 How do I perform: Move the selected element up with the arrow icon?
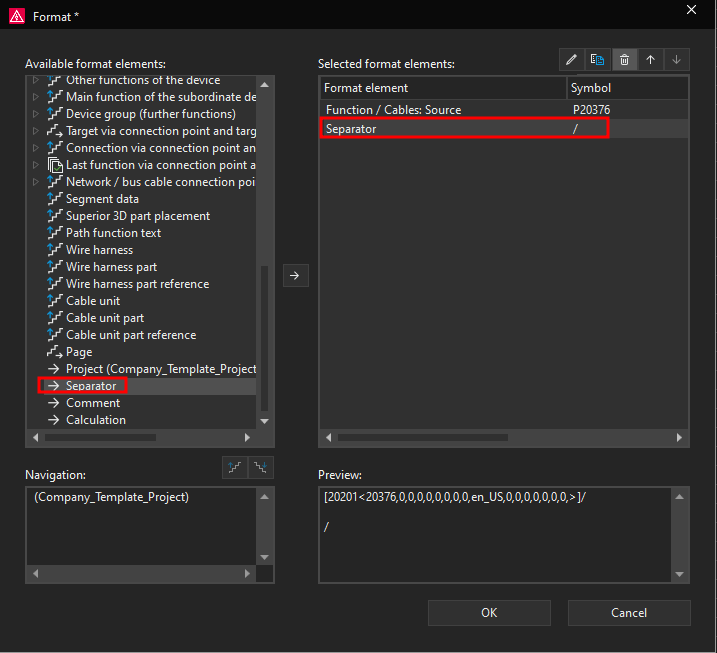650,60
